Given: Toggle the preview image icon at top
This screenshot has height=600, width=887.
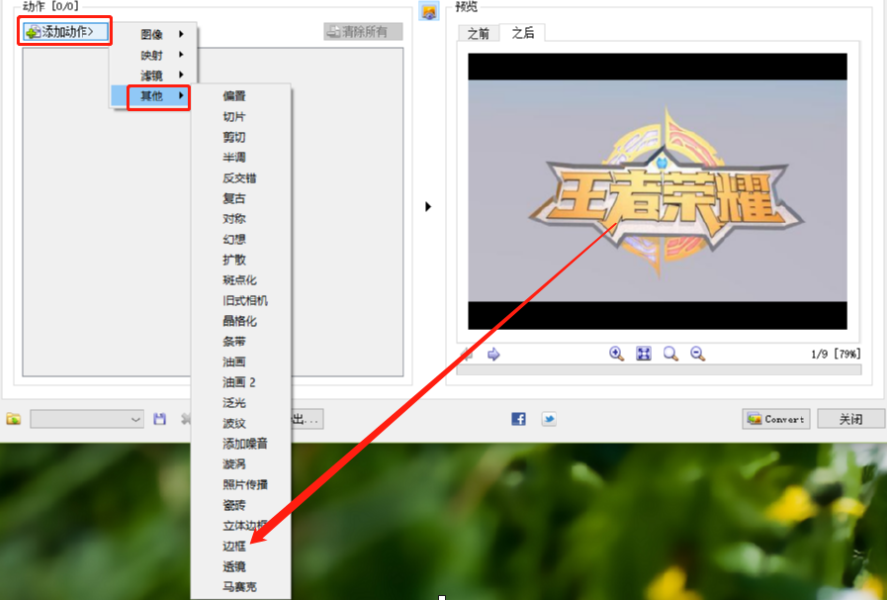Looking at the screenshot, I should 427,12.
